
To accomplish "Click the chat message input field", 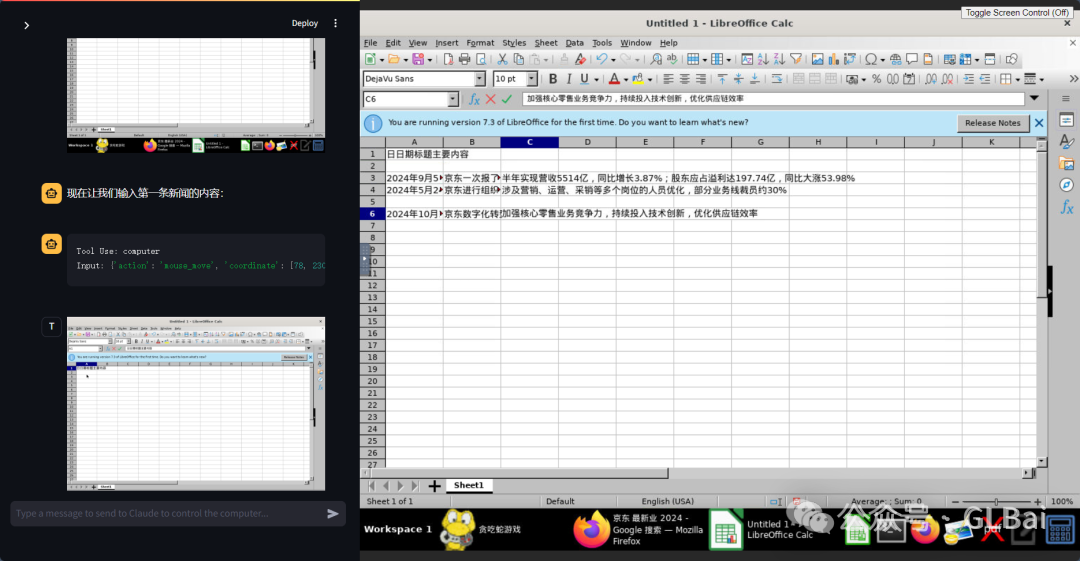I will coord(165,513).
